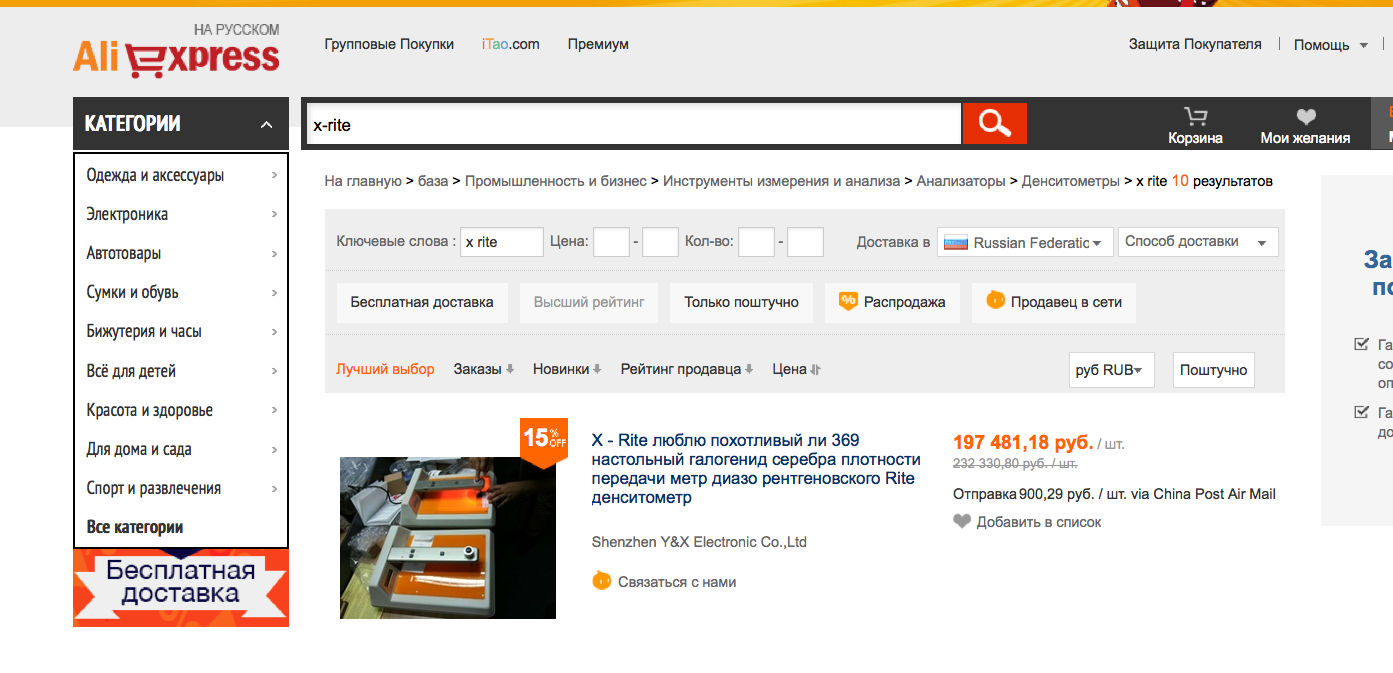
Task: Open the Russian Federation delivery dropdown
Action: [1025, 242]
